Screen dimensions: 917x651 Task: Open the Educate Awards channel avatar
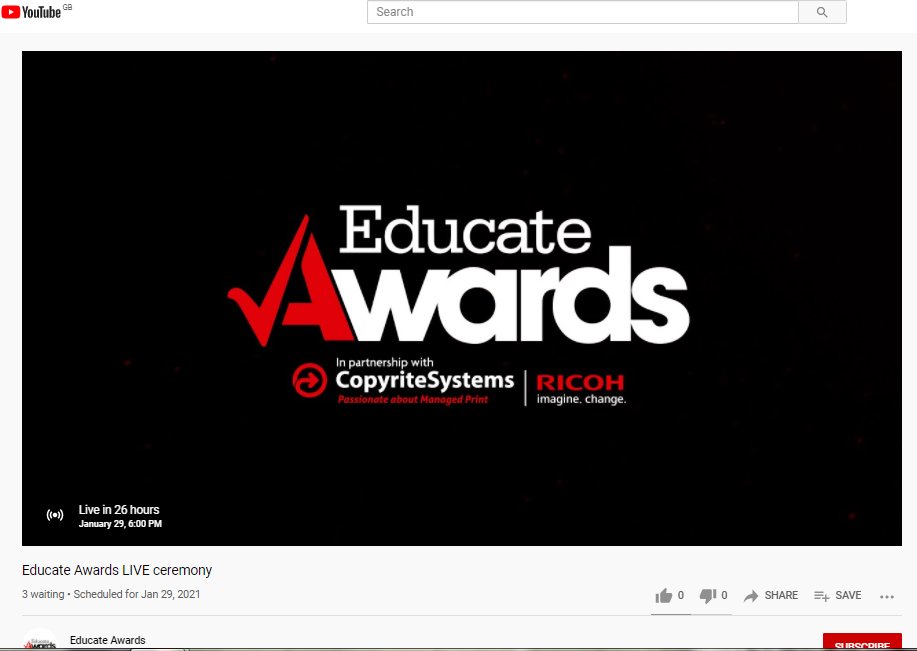point(40,640)
